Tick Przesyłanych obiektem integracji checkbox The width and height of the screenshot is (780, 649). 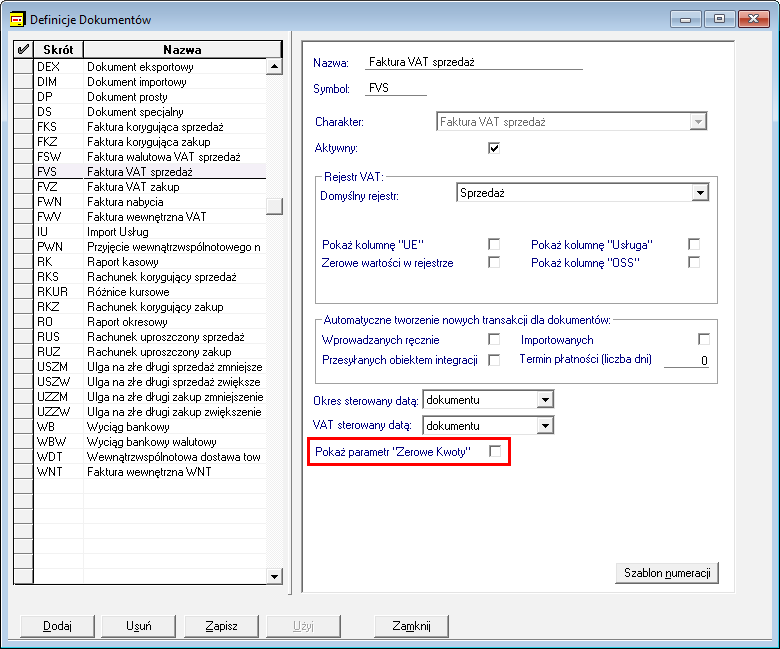click(x=494, y=360)
